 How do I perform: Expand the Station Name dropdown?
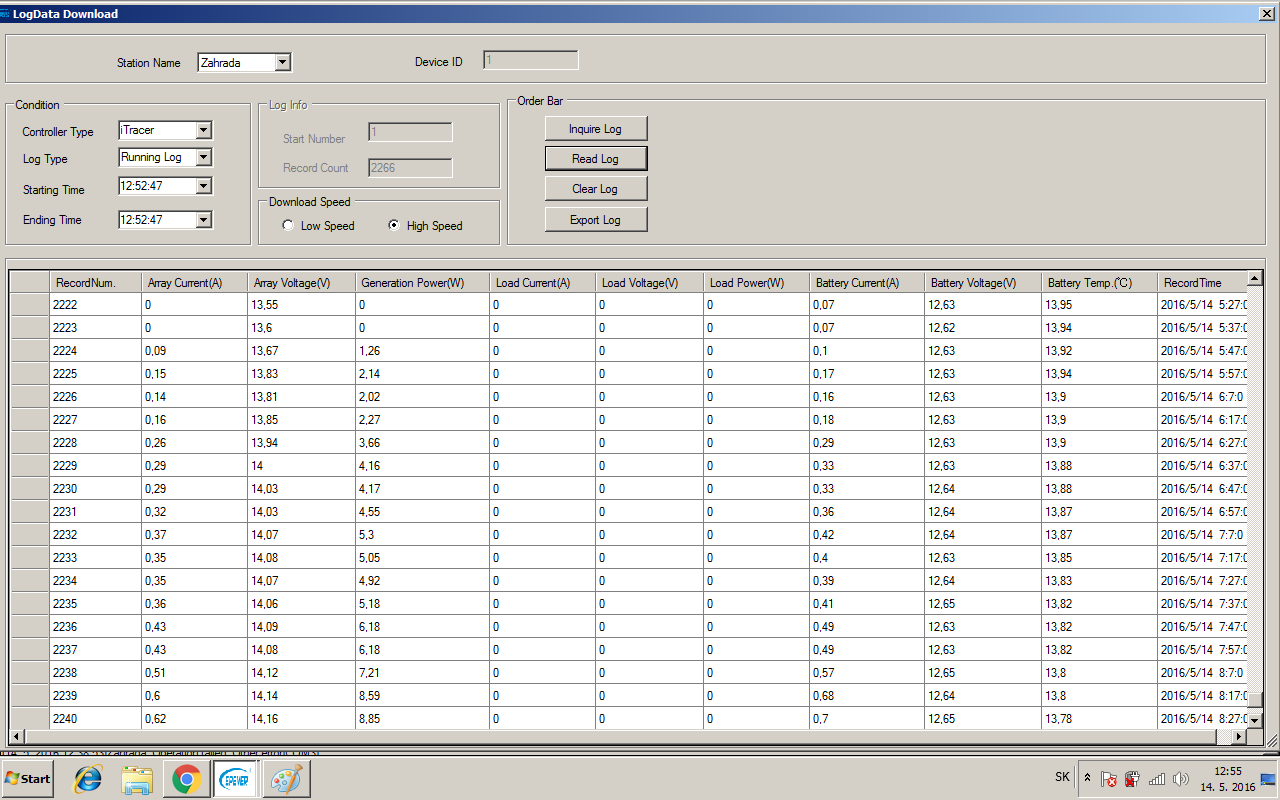point(282,63)
